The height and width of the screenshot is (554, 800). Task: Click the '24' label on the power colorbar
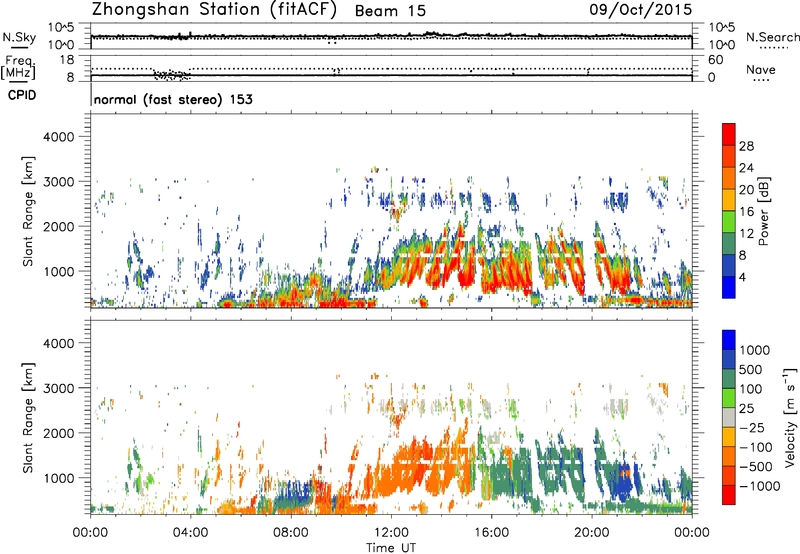(x=746, y=168)
